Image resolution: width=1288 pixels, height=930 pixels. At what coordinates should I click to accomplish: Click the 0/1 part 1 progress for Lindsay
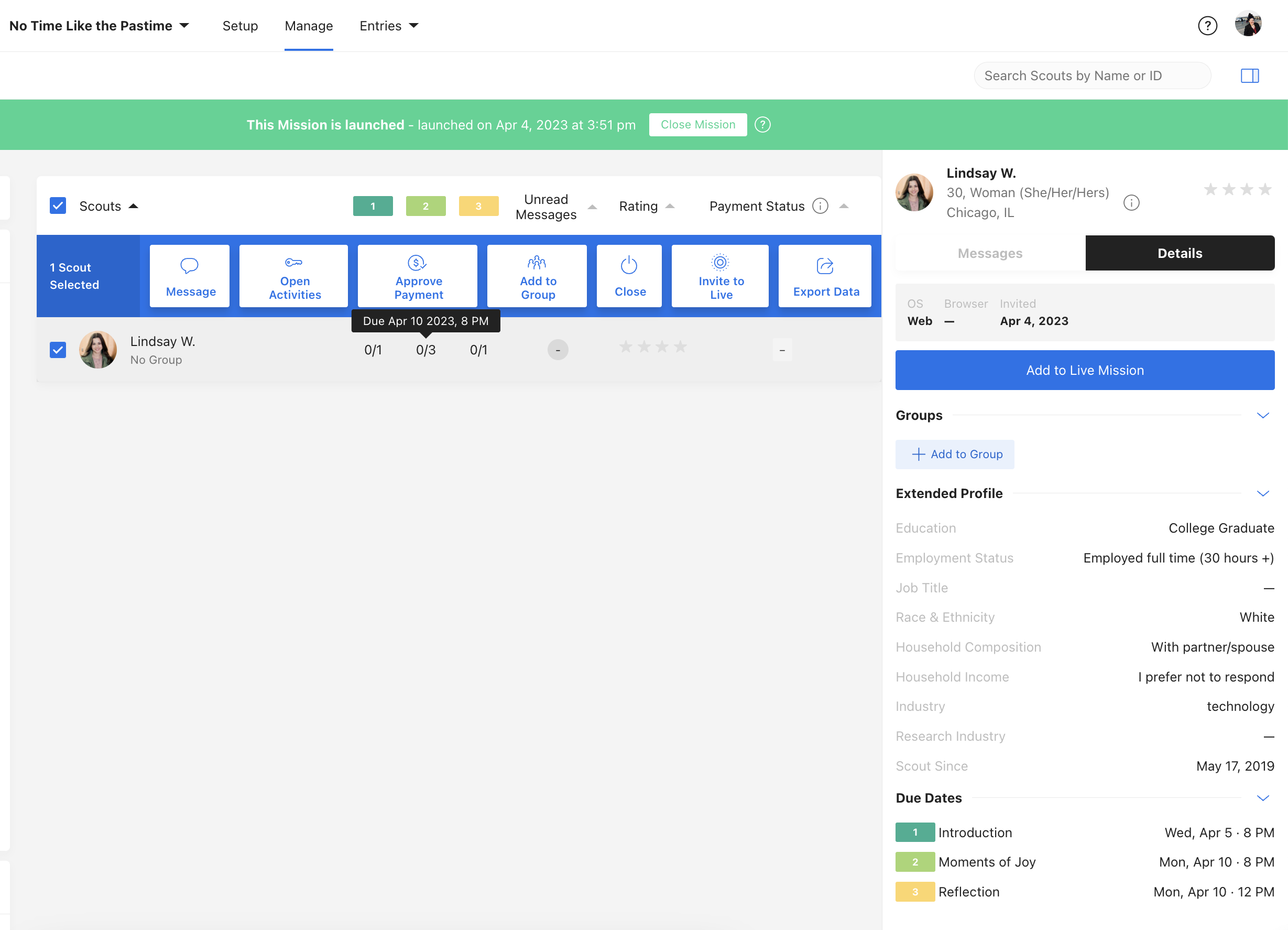tap(373, 350)
